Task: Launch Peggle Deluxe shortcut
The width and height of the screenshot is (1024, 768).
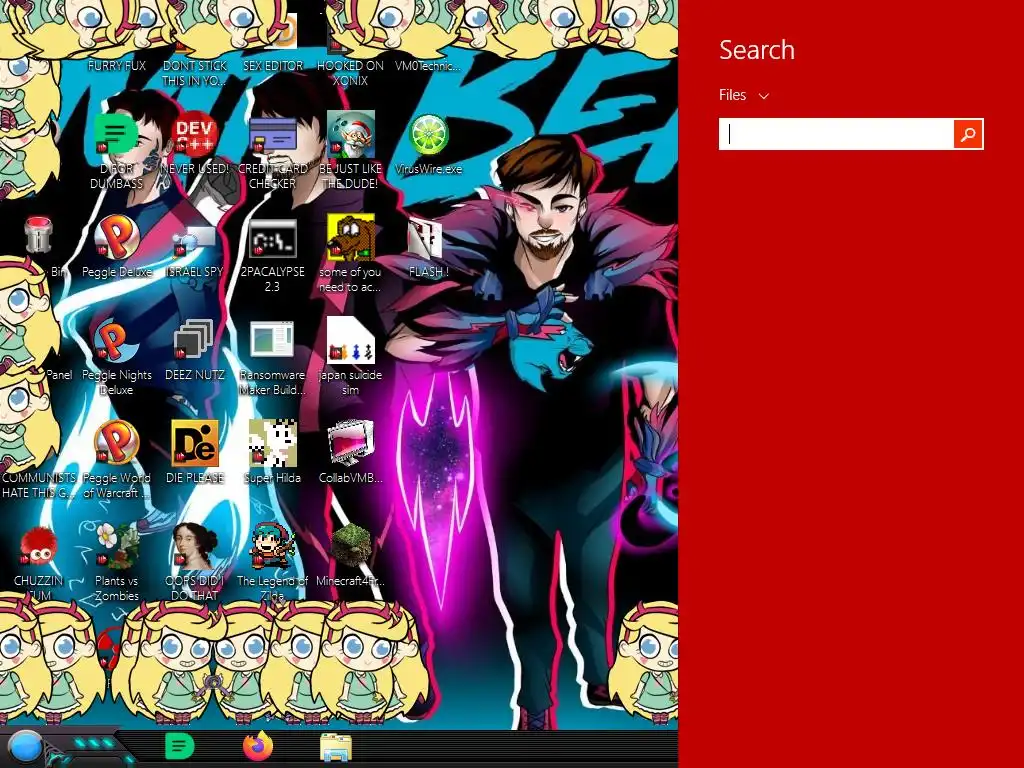Action: [117, 237]
